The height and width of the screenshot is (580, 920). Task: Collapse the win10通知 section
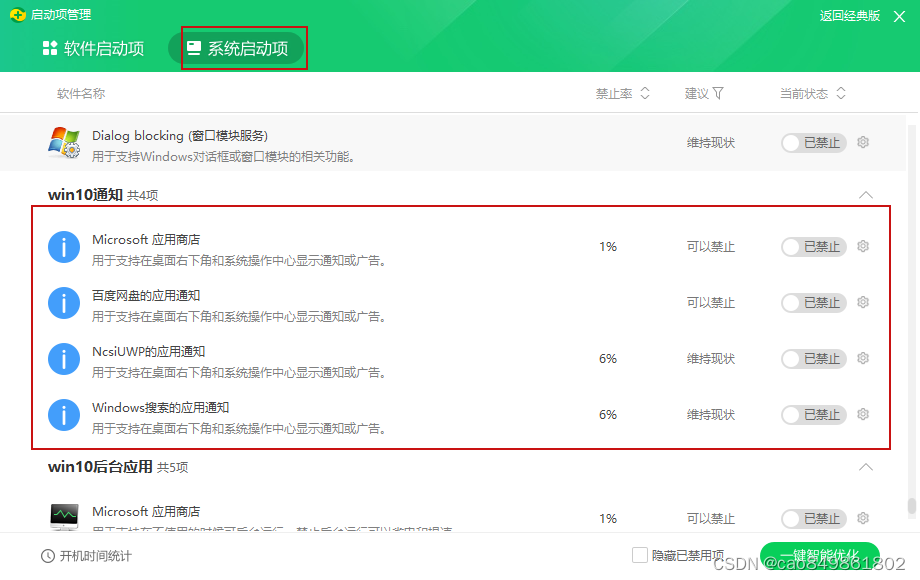tap(865, 195)
